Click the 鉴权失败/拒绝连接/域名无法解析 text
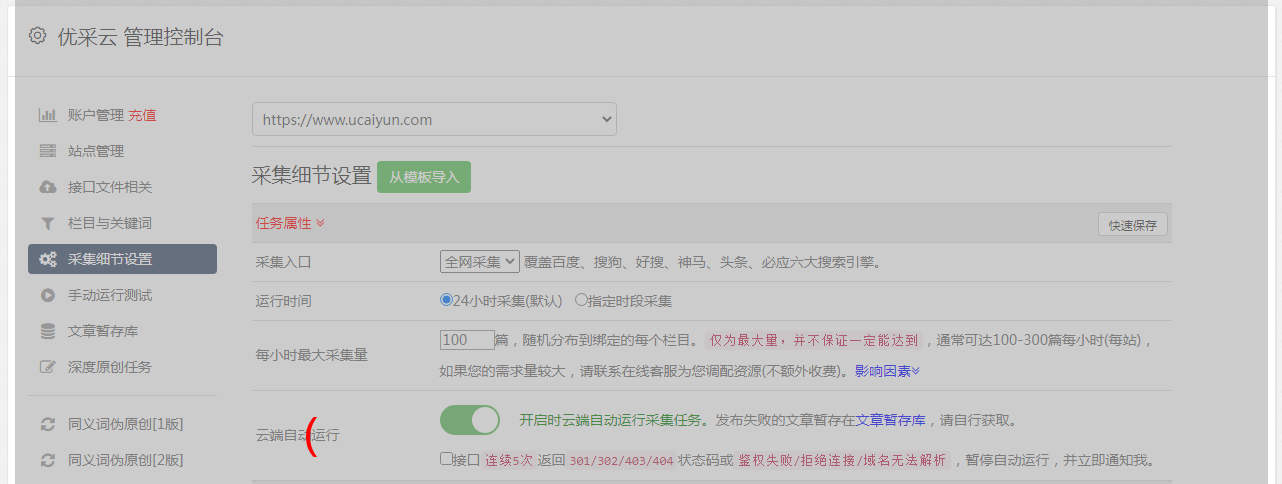Screen dimensions: 1282x484 click(x=843, y=461)
